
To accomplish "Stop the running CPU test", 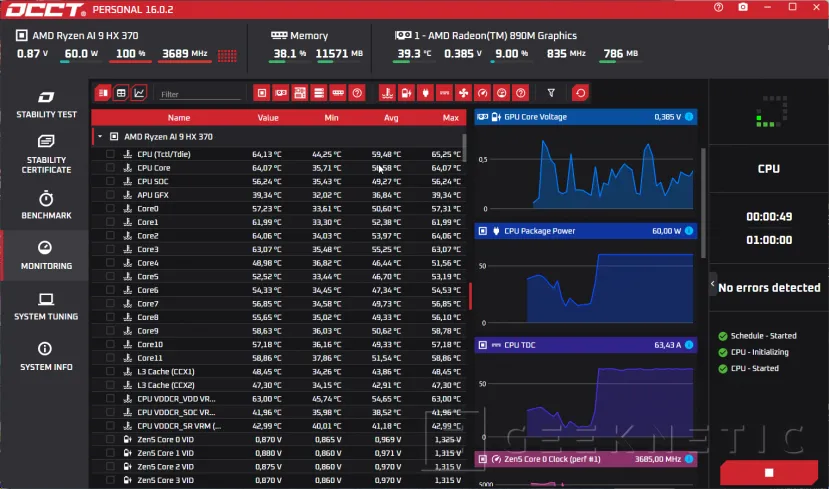I will 768,472.
